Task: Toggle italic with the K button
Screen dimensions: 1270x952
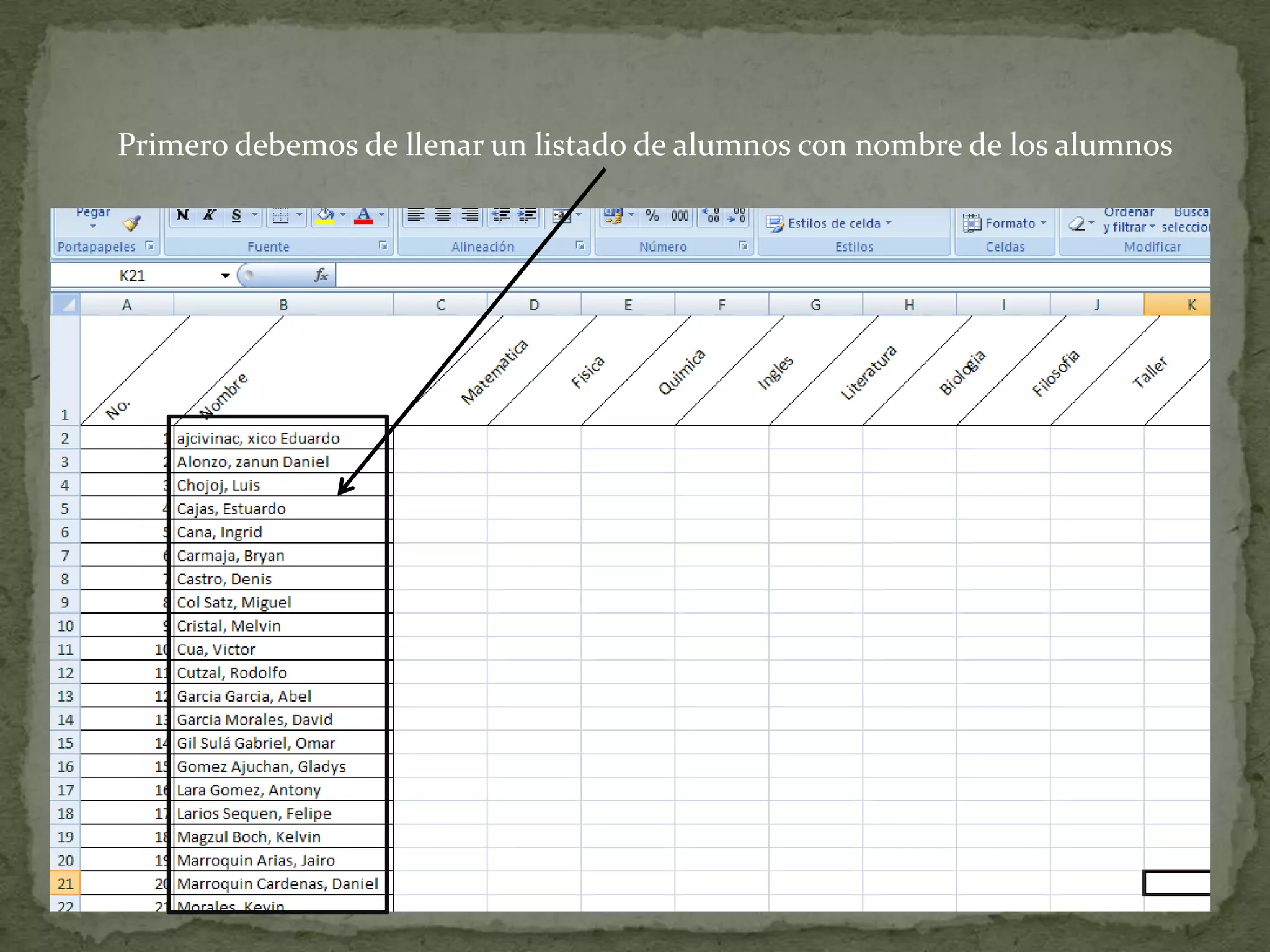Action: pyautogui.click(x=209, y=216)
